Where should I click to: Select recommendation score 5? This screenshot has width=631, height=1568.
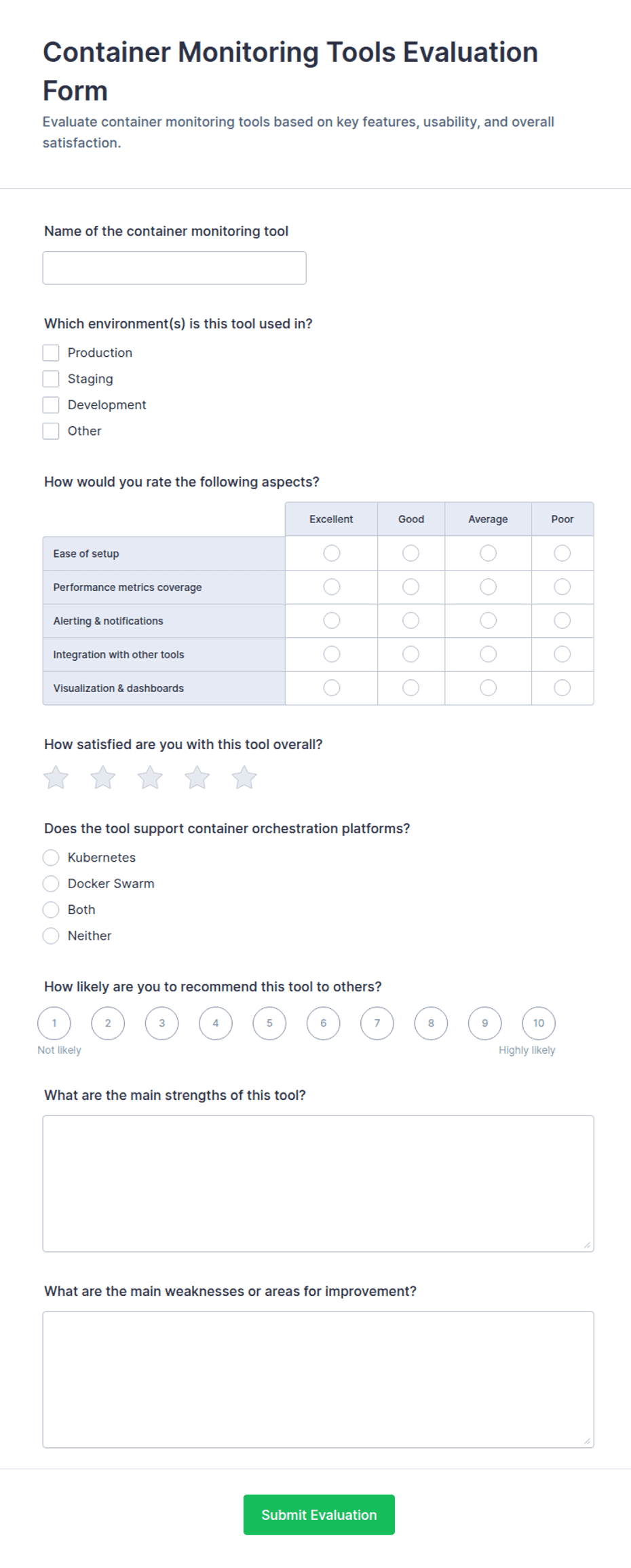click(269, 1023)
